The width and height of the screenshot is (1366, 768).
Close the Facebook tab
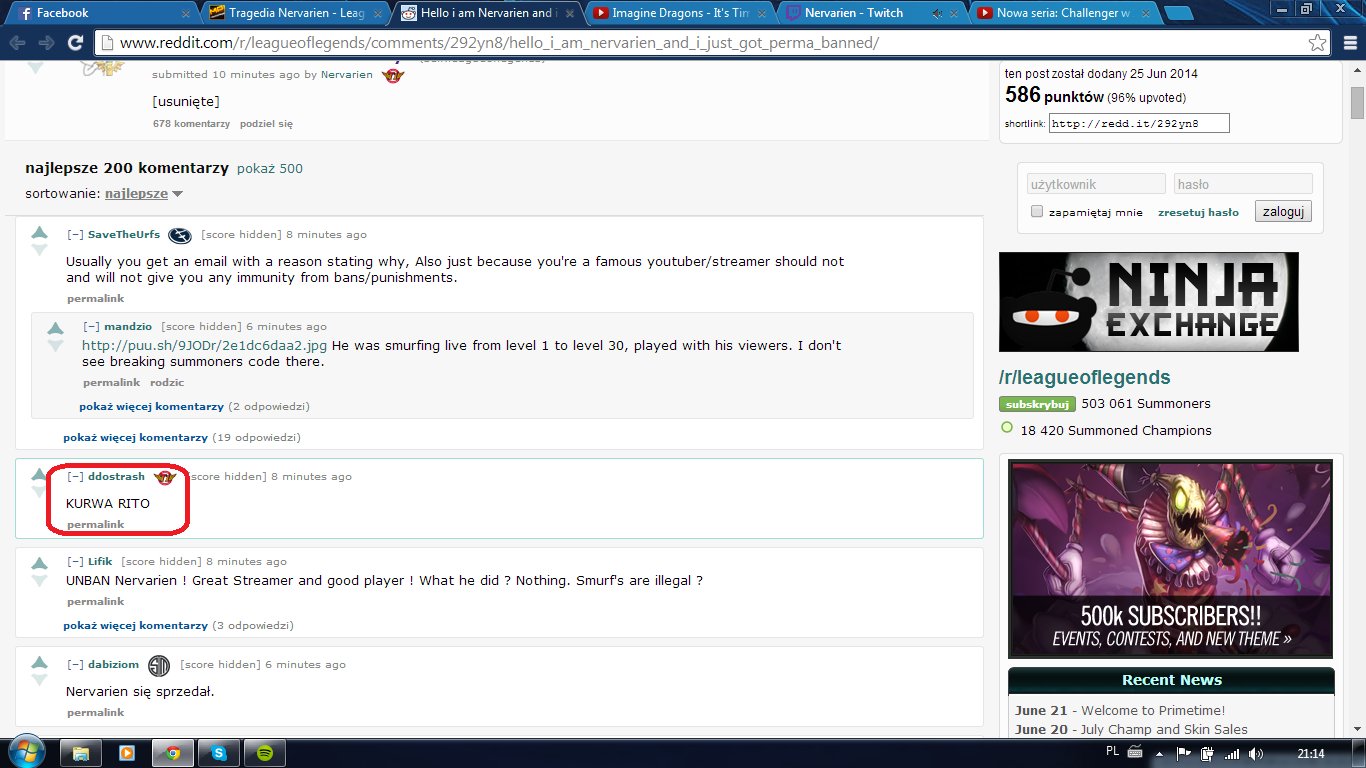(185, 14)
